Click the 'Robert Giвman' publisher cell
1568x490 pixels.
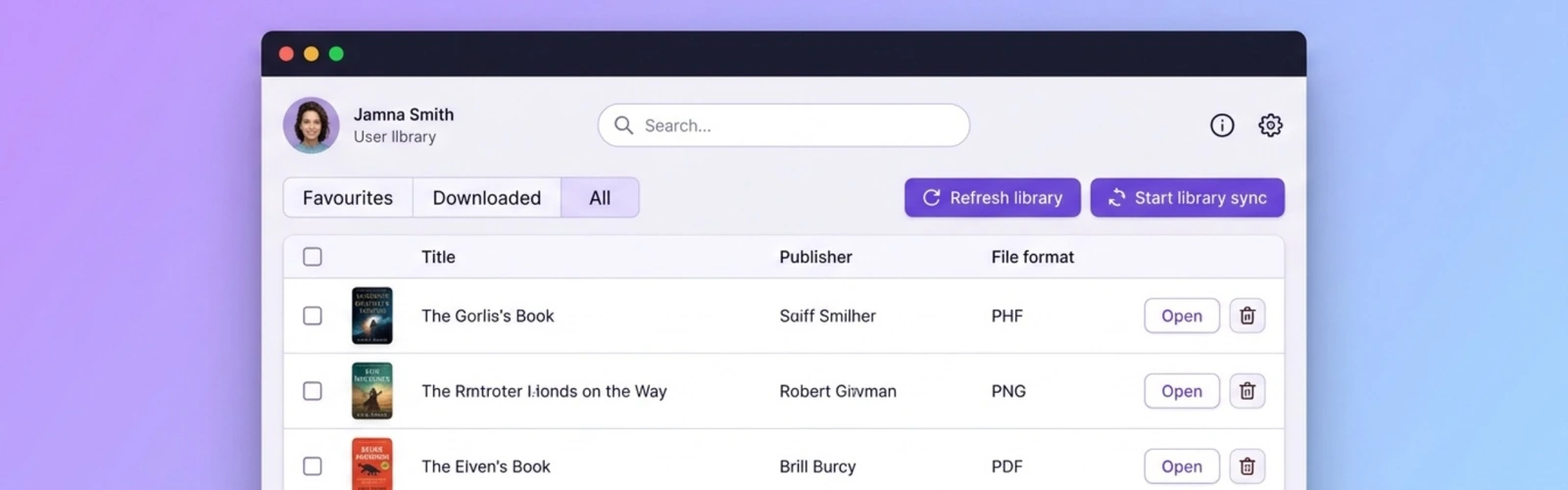pyautogui.click(x=838, y=391)
